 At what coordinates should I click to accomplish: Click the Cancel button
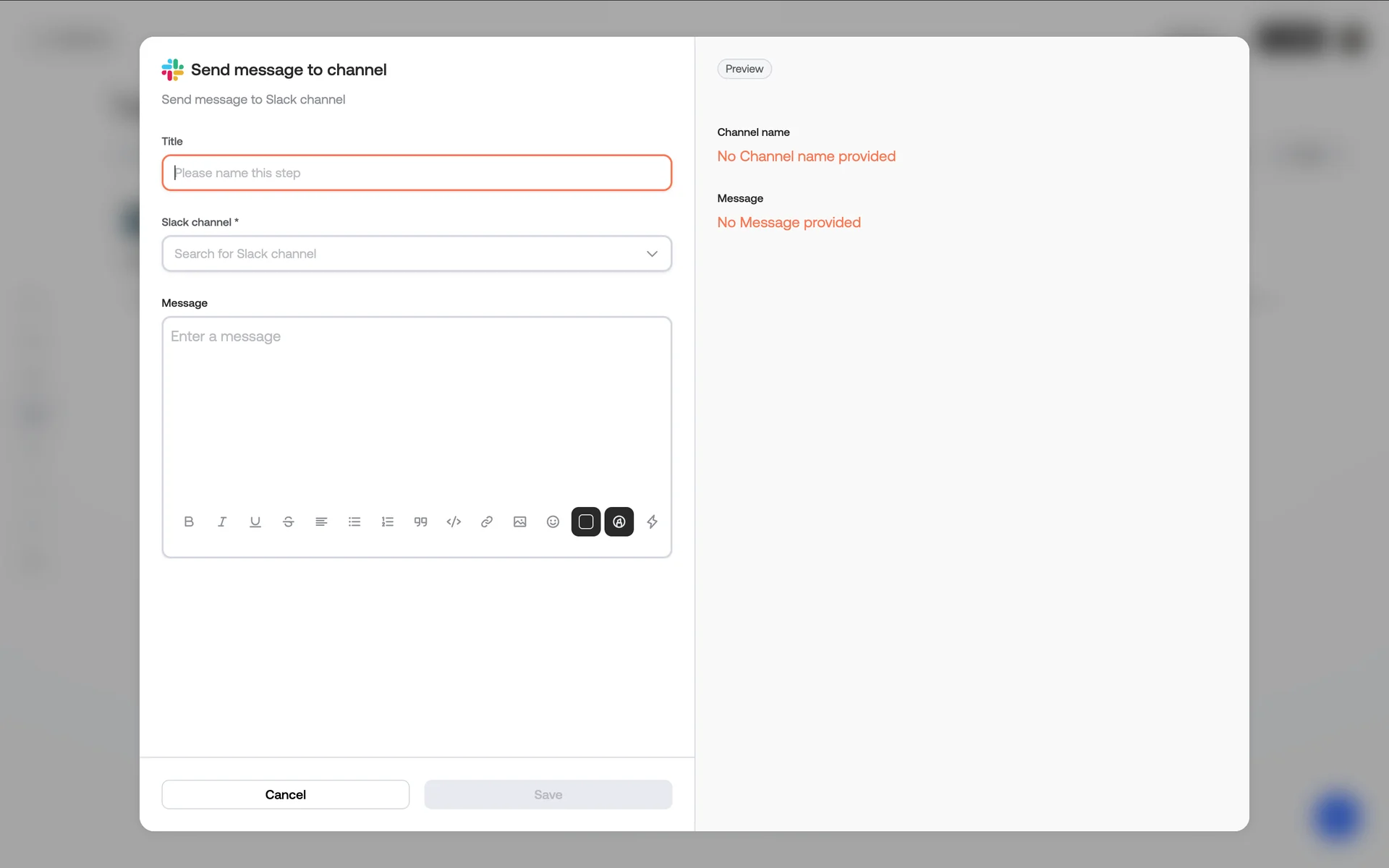(285, 794)
